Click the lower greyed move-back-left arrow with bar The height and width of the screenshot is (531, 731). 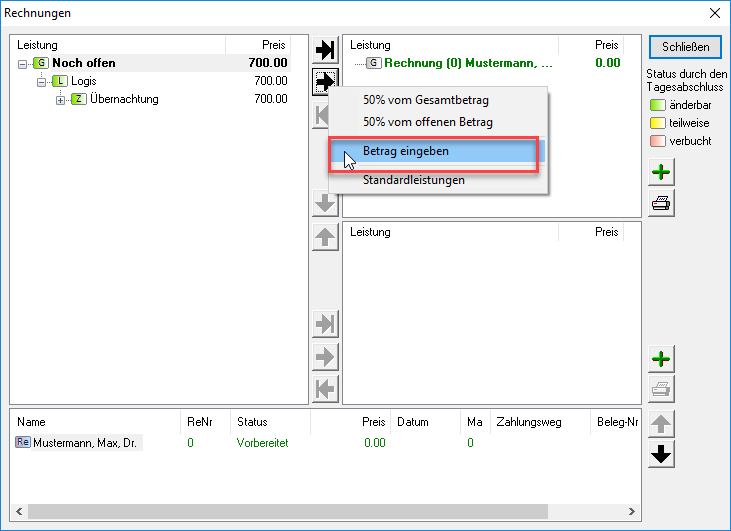point(325,389)
